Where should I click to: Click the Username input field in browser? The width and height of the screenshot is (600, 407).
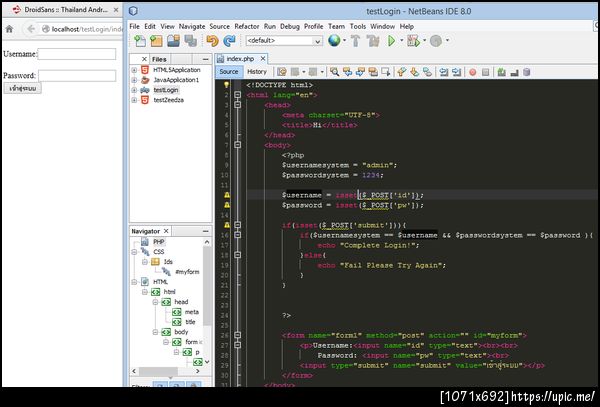[x=77, y=54]
